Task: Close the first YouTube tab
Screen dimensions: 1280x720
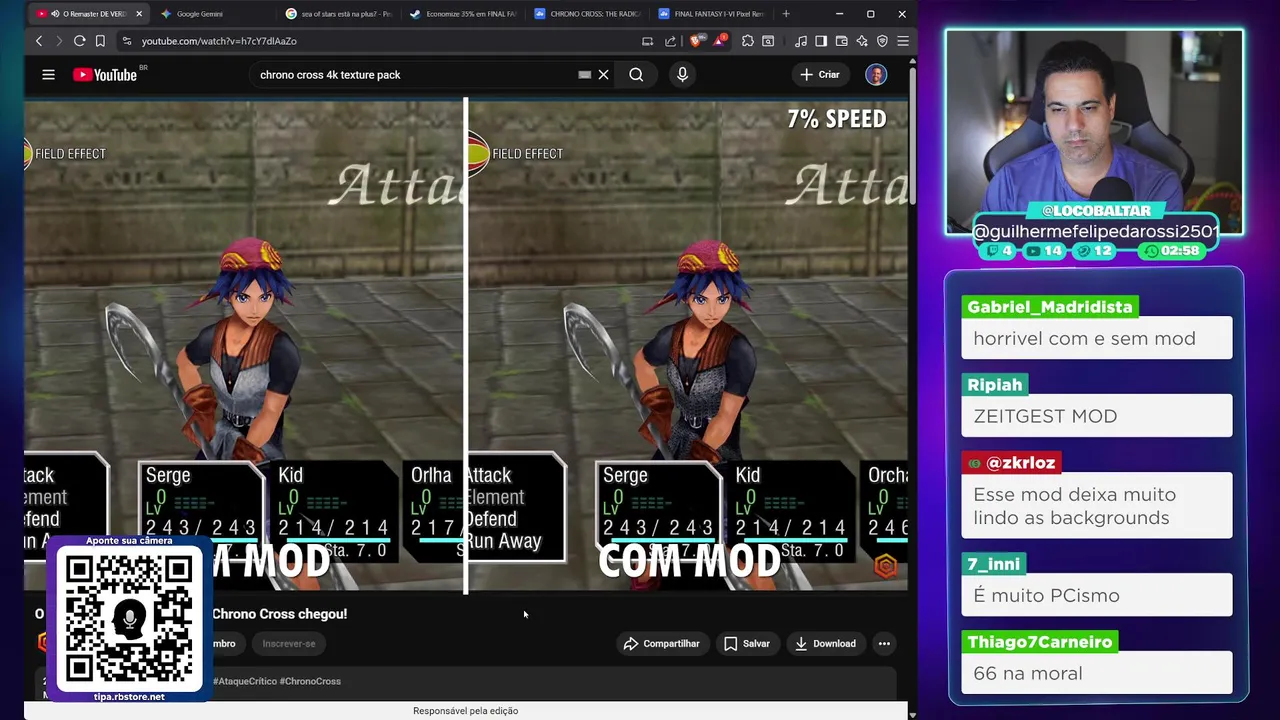Action: pos(139,14)
